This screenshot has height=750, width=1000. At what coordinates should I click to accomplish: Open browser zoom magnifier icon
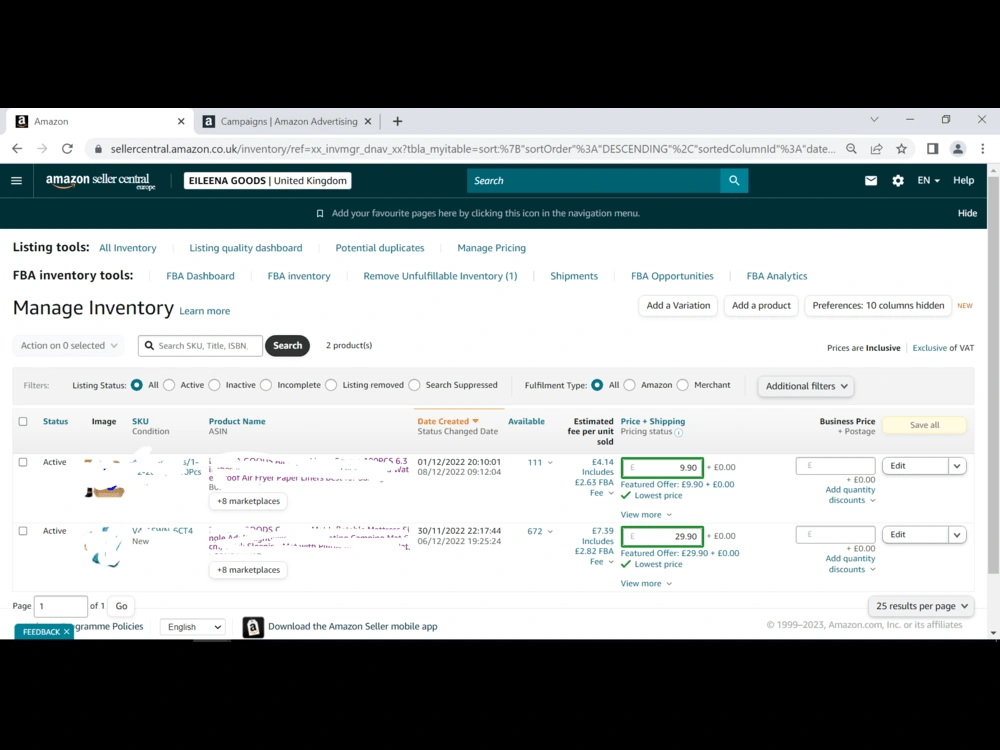tap(851, 149)
